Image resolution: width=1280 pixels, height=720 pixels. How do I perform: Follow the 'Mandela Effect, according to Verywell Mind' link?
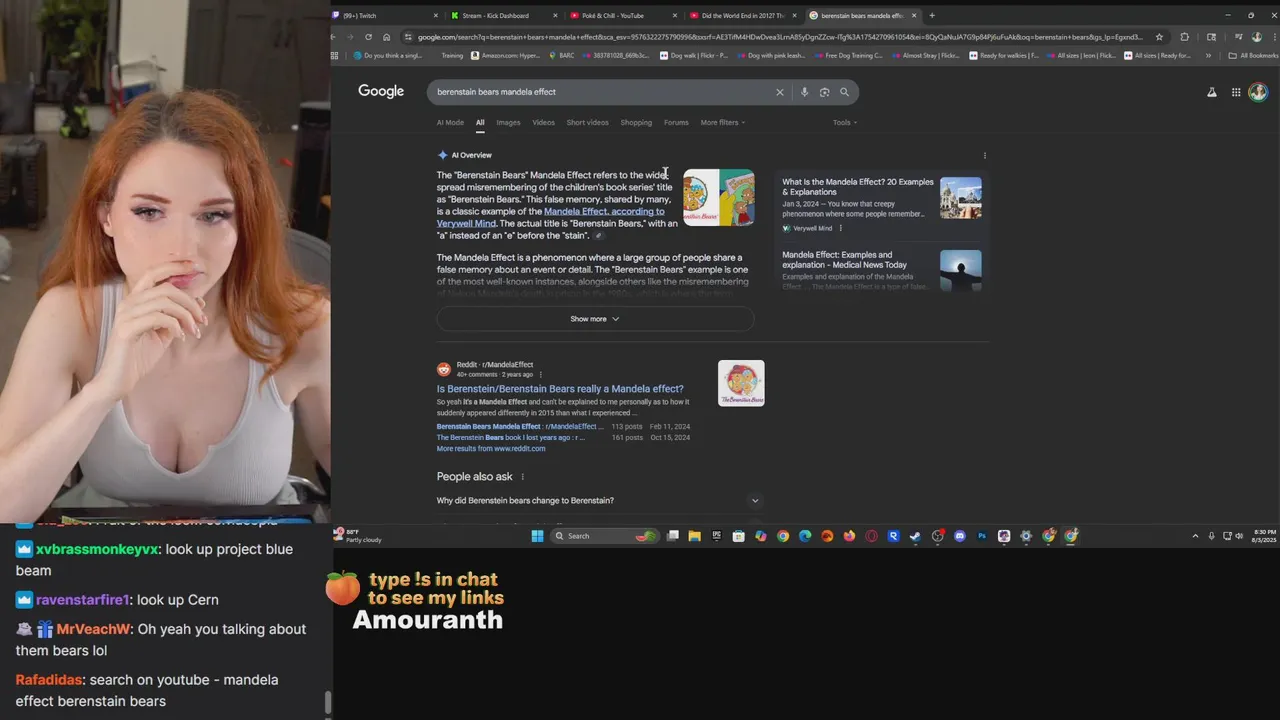pyautogui.click(x=551, y=217)
